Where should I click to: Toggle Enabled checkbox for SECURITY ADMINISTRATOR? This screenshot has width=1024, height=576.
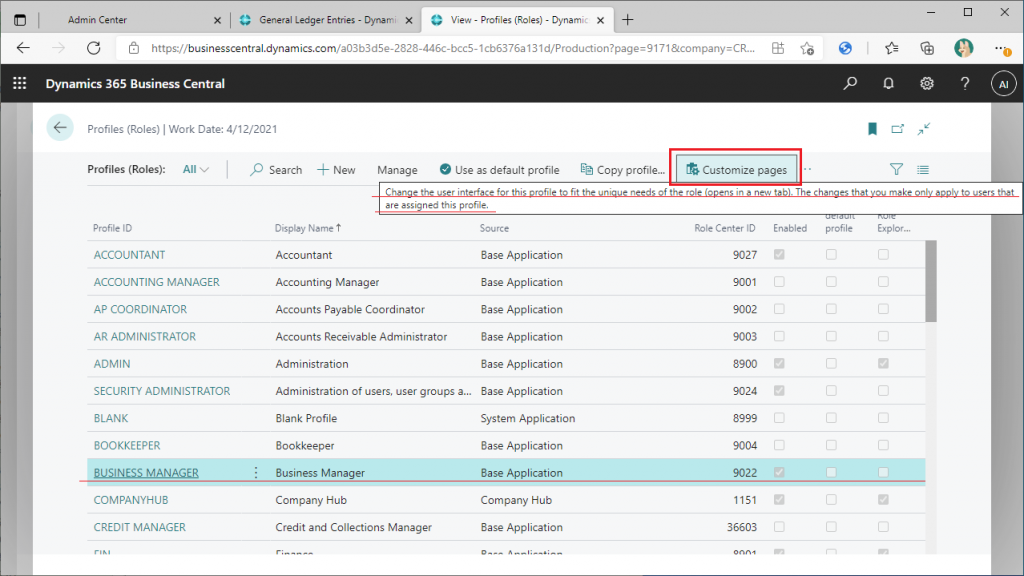click(x=779, y=391)
